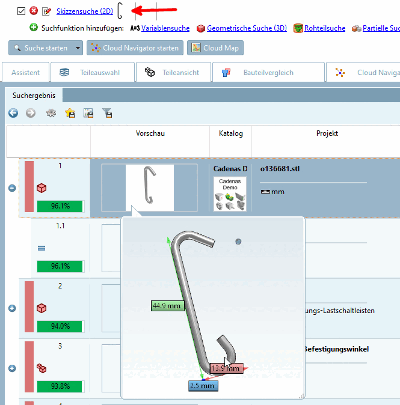Click the 96.1% green similarity bar in row 1

(60, 206)
